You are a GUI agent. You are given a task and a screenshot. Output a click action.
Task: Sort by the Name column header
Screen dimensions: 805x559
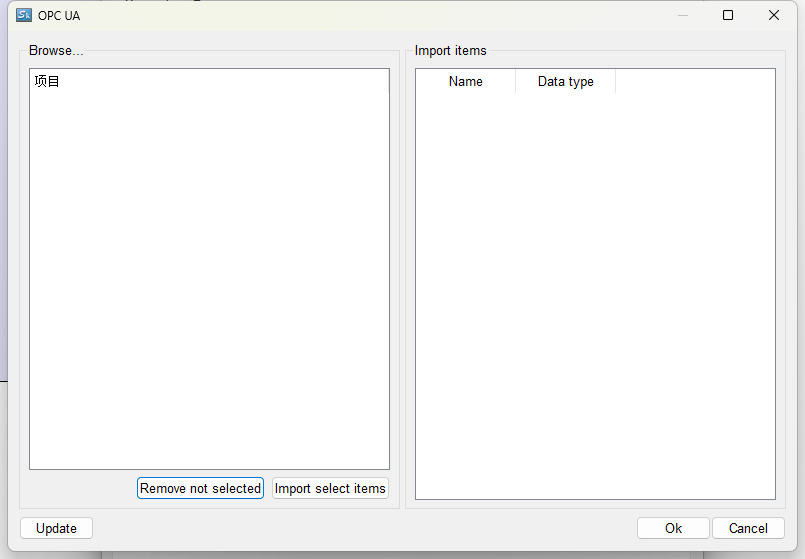click(x=465, y=82)
